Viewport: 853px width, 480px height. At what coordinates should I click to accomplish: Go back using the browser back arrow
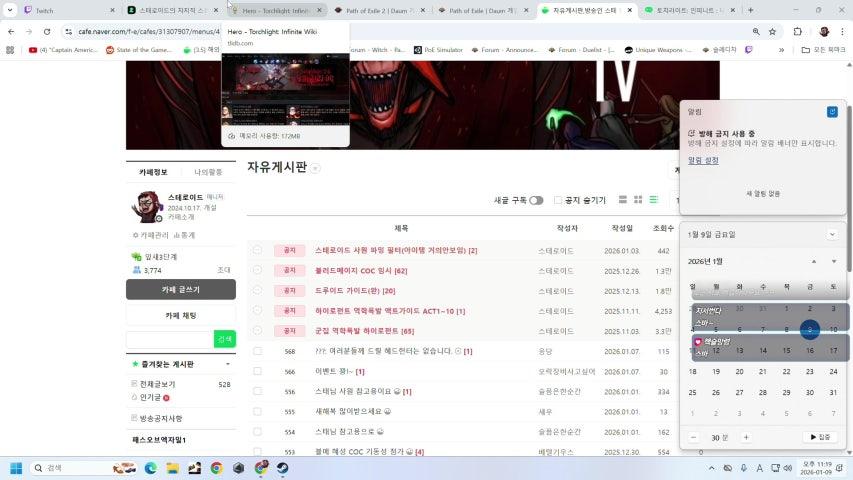[11, 32]
